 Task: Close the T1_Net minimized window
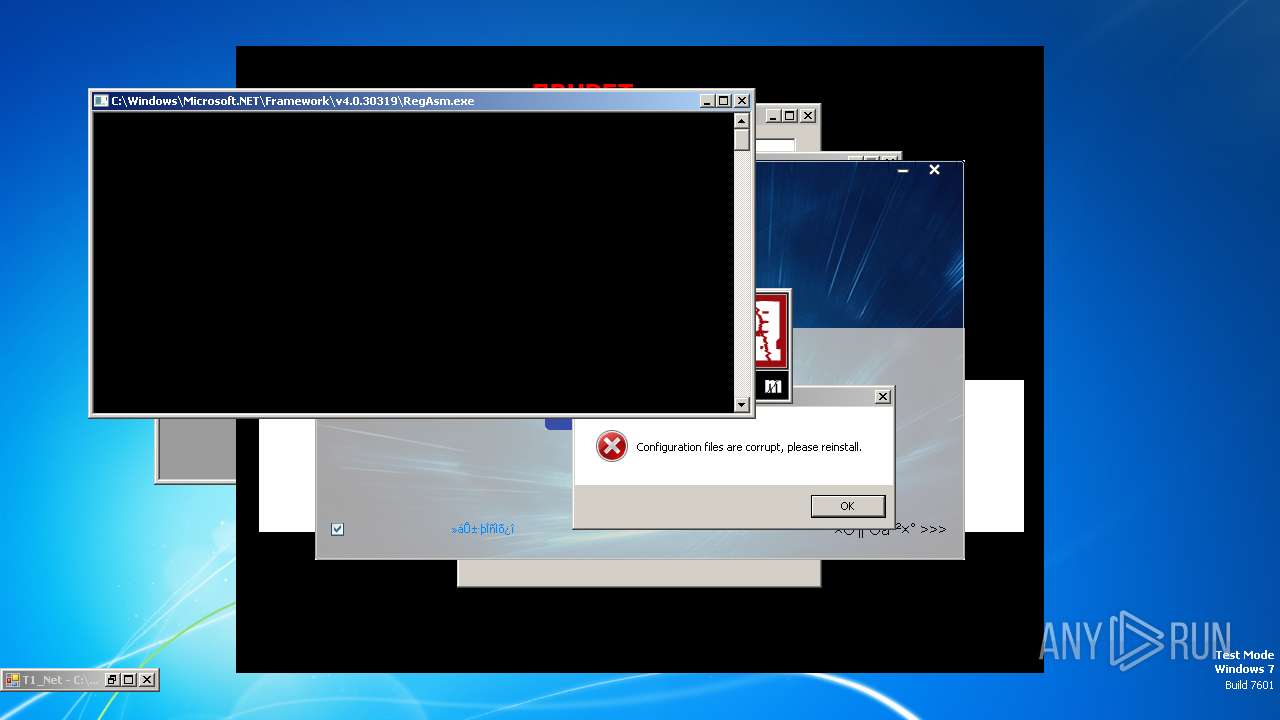(x=147, y=680)
